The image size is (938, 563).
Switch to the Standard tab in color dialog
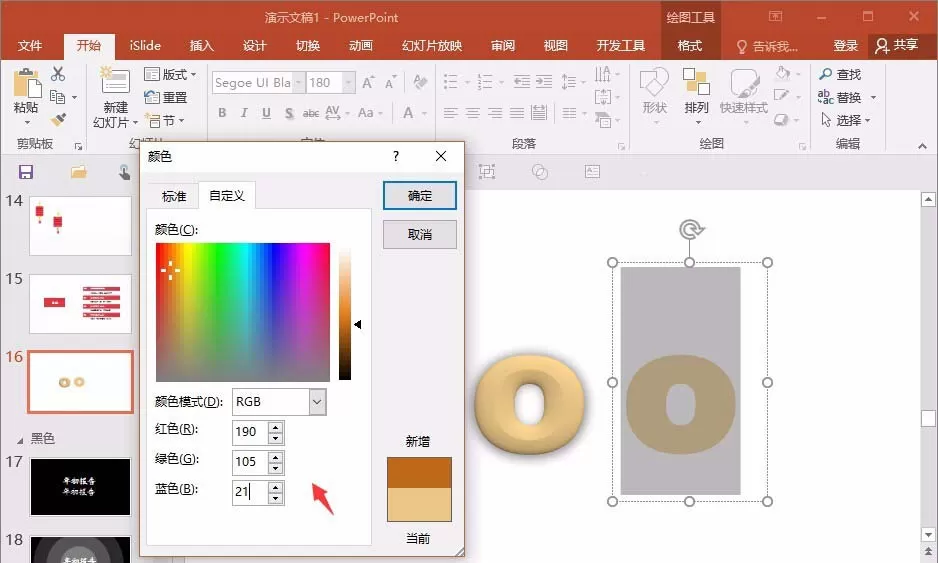173,196
